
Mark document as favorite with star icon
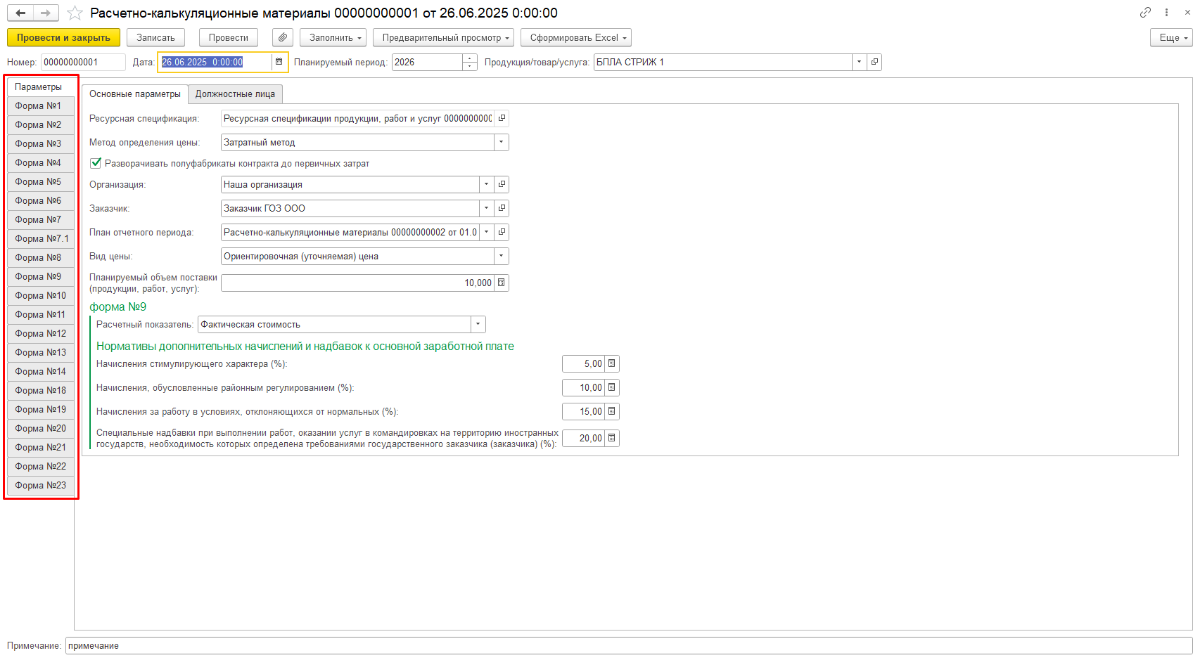[74, 13]
